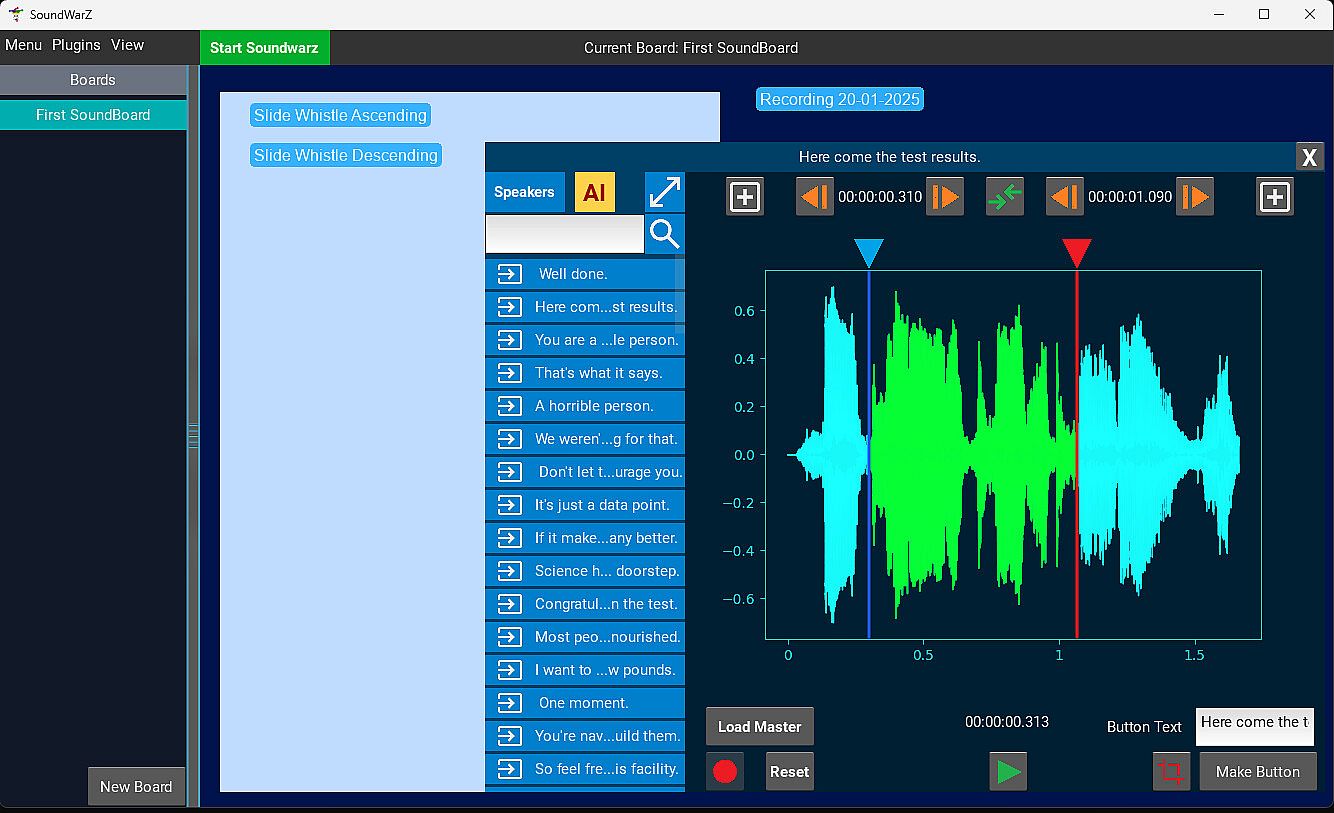
Task: Click the green center-markers arrows icon
Action: (x=1004, y=197)
